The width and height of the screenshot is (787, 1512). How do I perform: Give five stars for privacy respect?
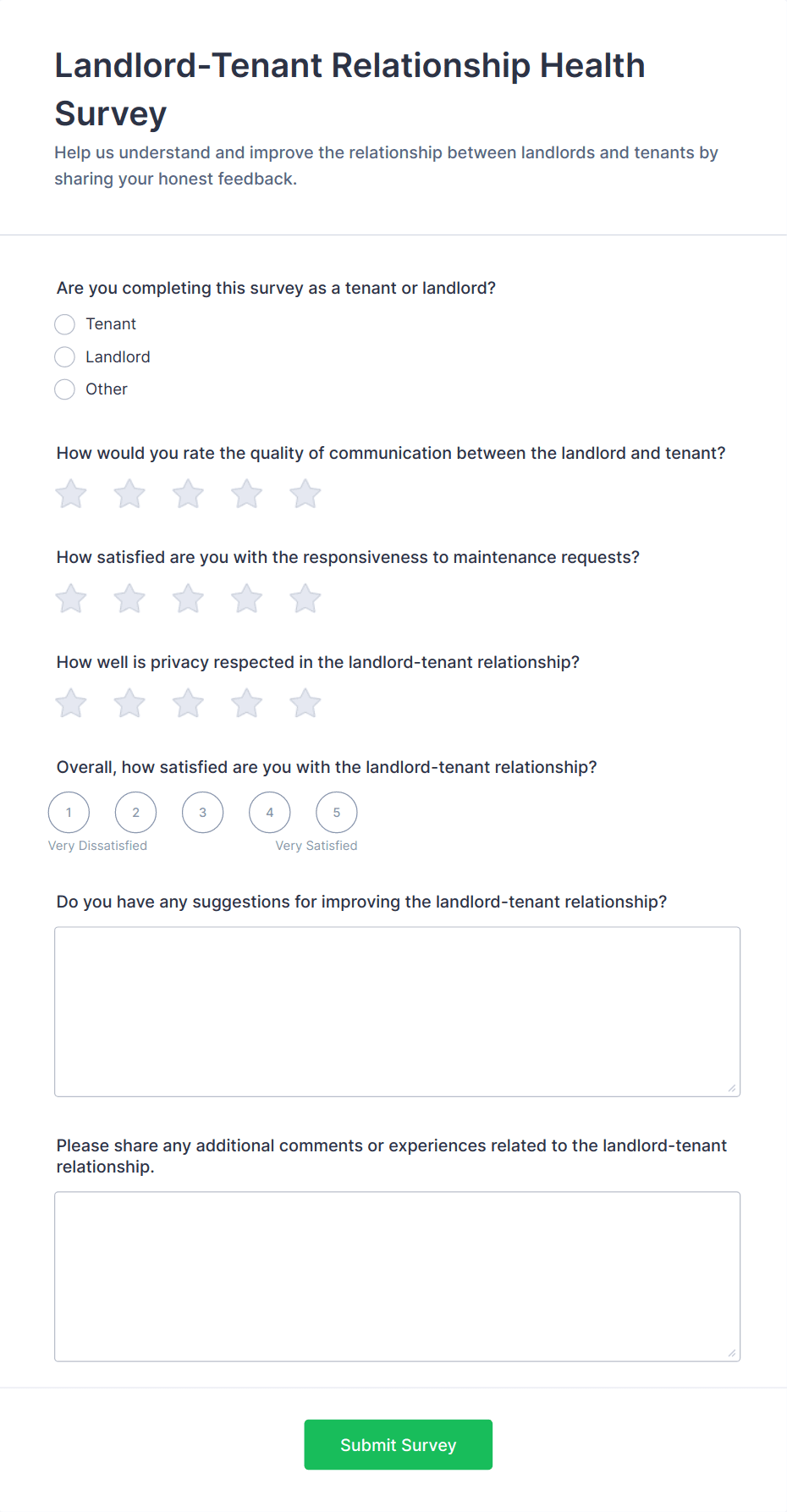click(x=305, y=703)
